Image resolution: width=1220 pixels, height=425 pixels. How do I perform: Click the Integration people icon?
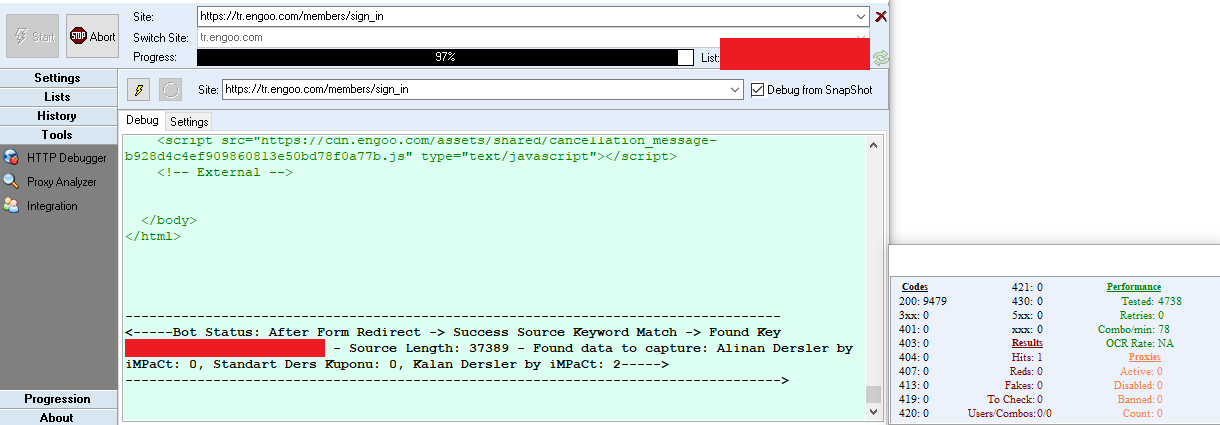pos(11,205)
